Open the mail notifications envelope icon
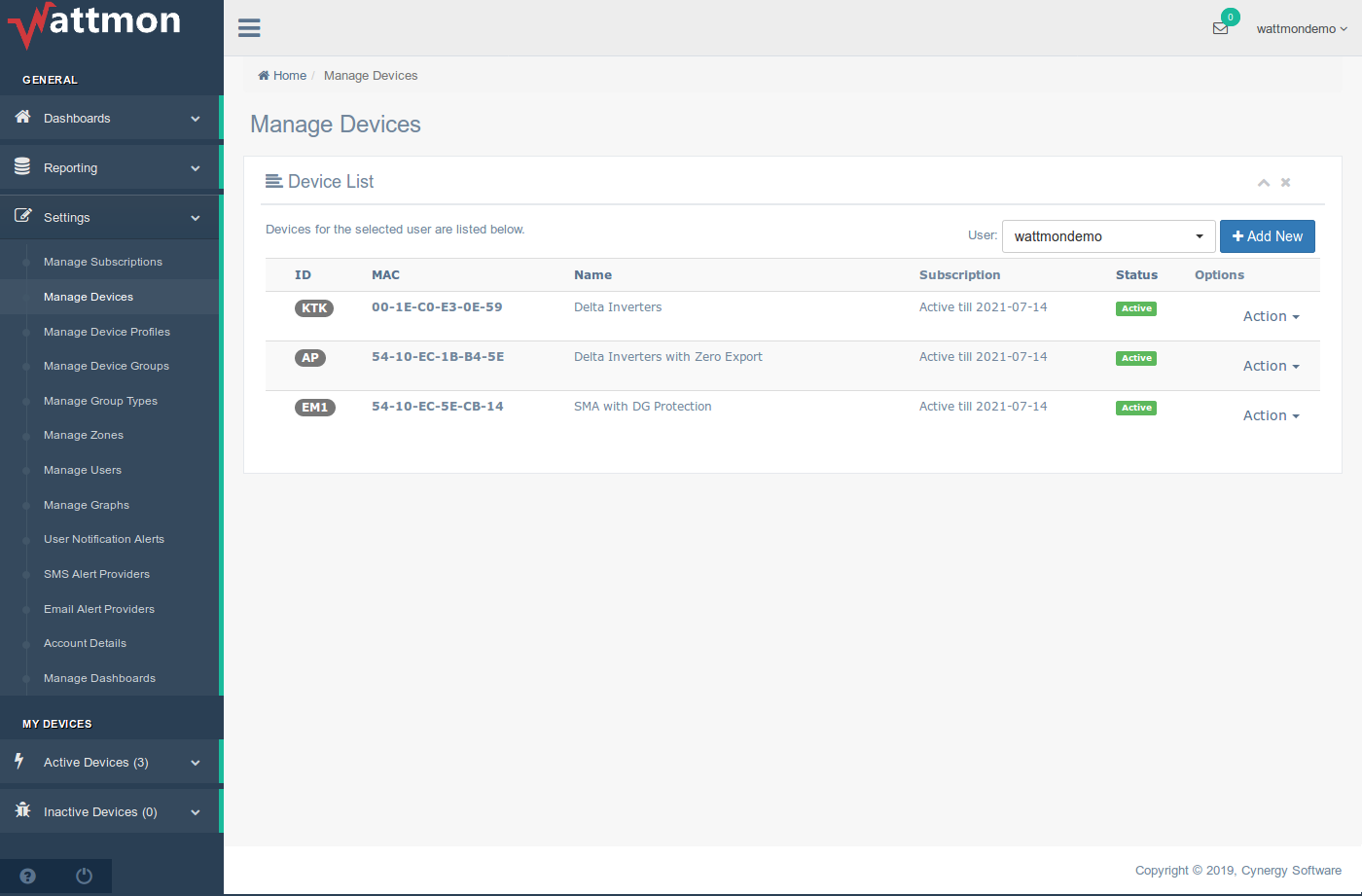The image size is (1362, 896). click(1220, 28)
